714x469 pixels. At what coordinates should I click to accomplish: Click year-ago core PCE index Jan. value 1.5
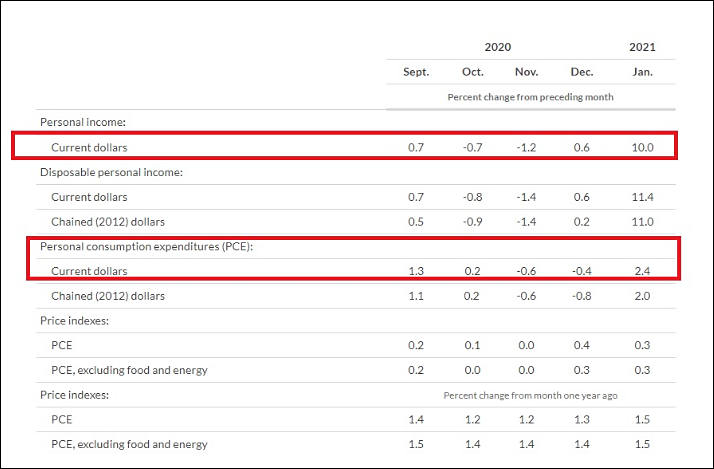pos(643,444)
